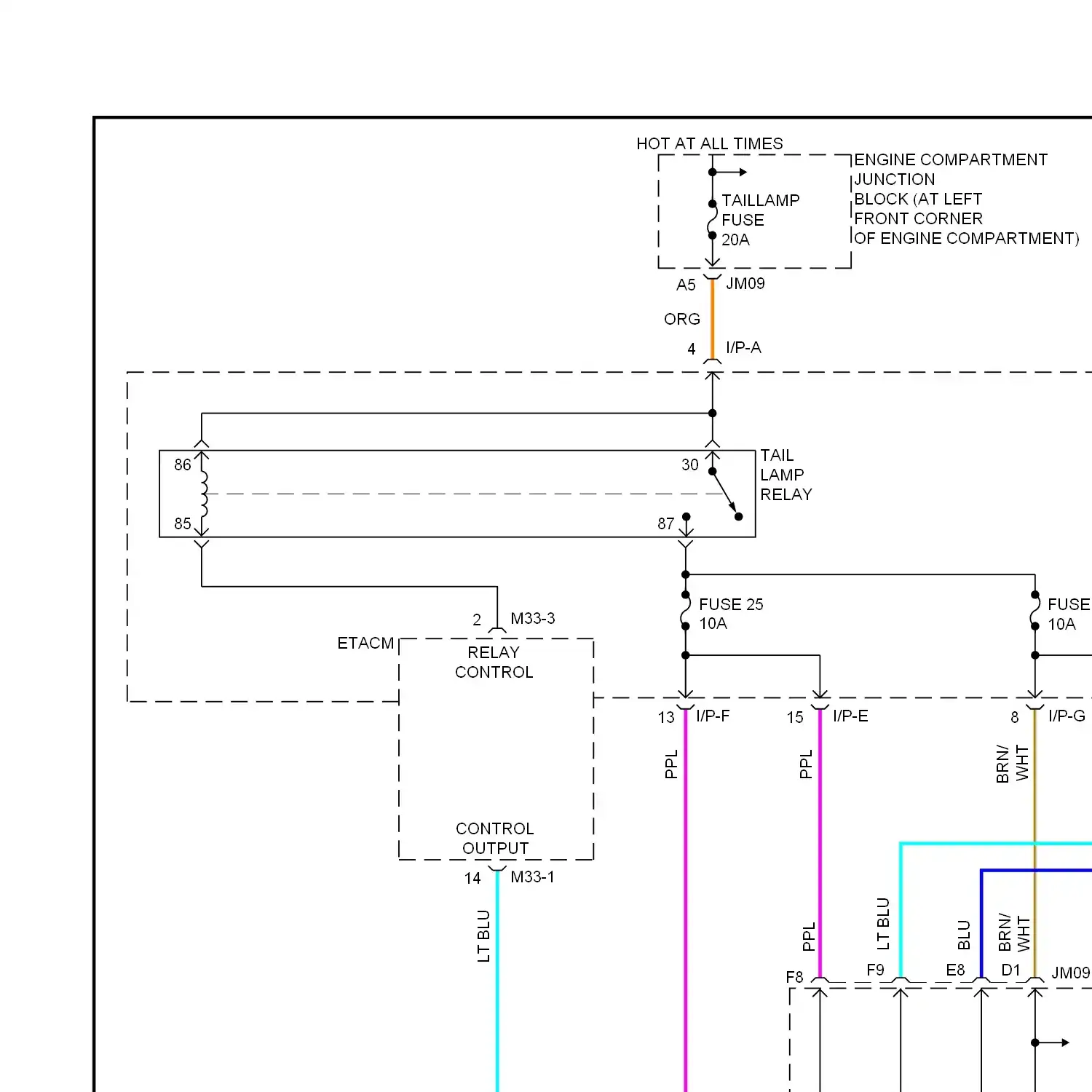Click the JM09 label beside pin D1
Viewport: 1092px width, 1092px height.
(1070, 973)
